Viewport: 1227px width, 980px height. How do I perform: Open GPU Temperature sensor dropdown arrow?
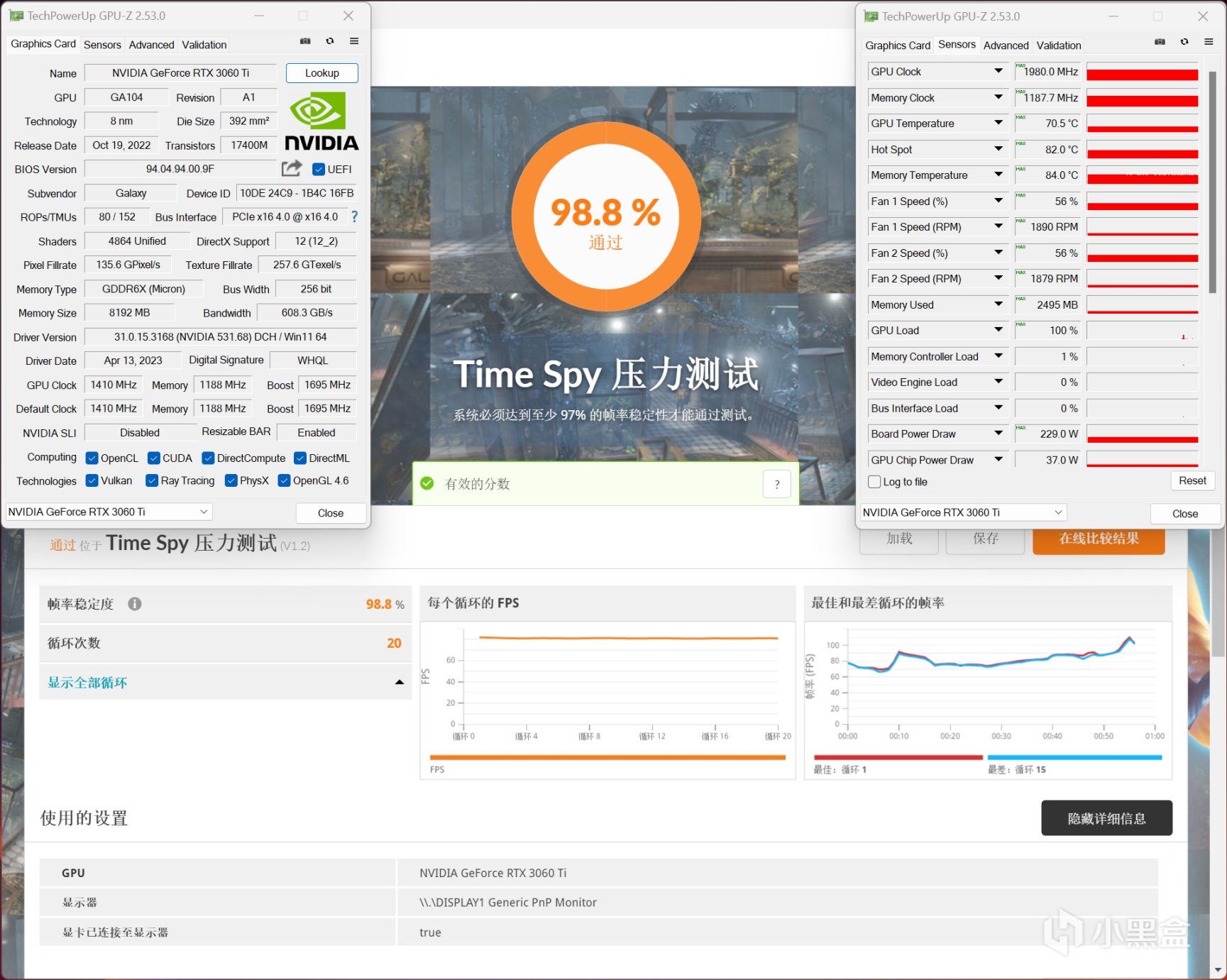click(x=998, y=123)
